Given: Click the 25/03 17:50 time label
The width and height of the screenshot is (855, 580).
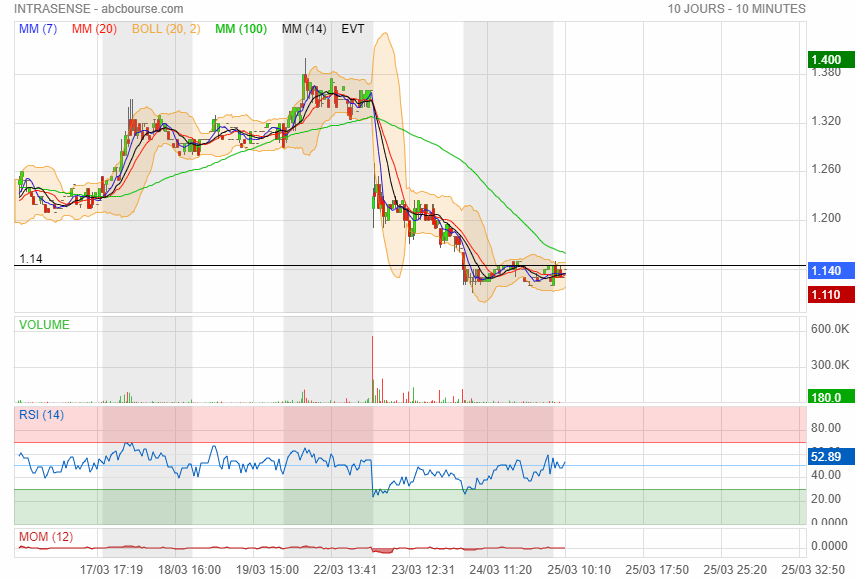Looking at the screenshot, I should pos(657,570).
